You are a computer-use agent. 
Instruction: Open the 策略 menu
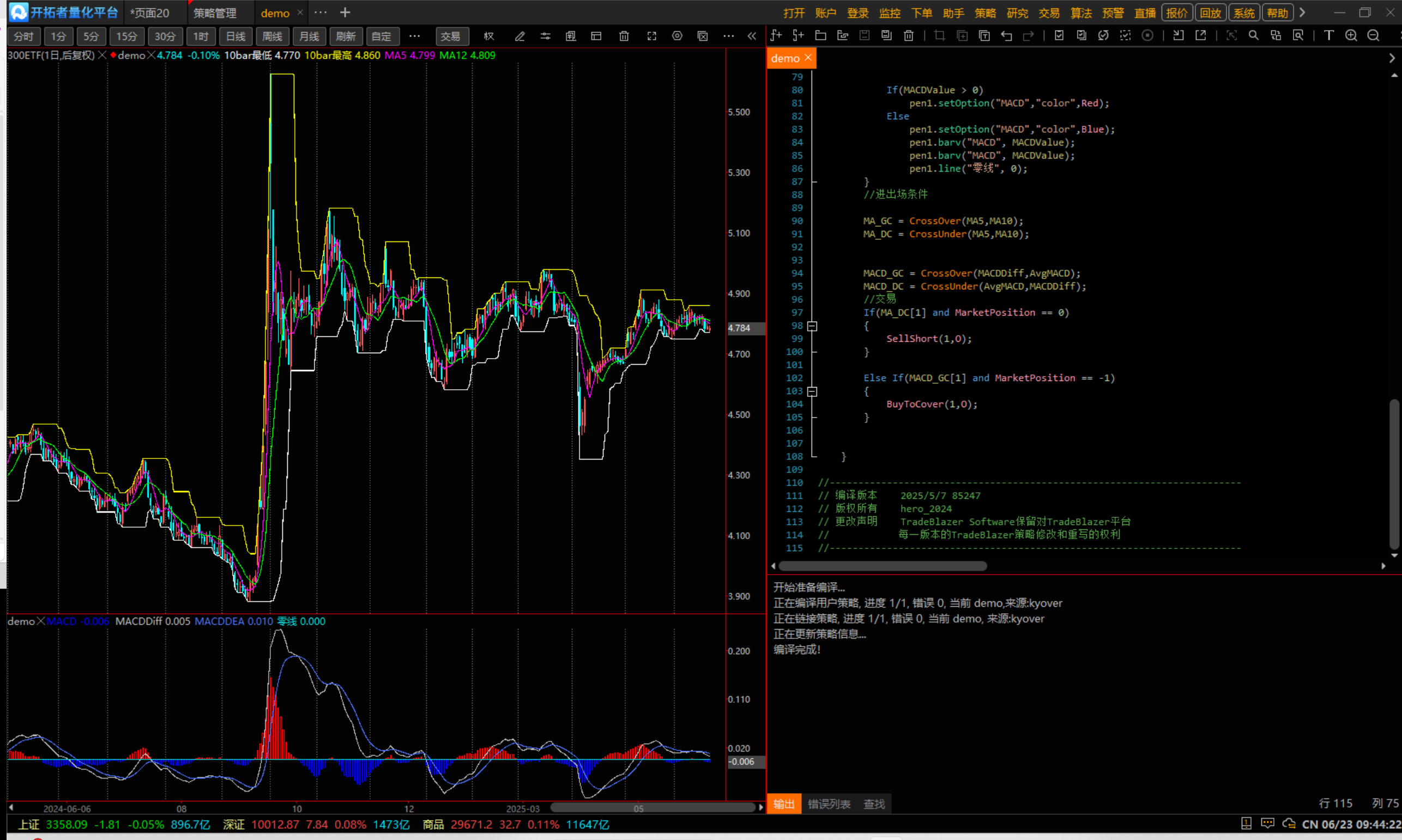coord(986,13)
